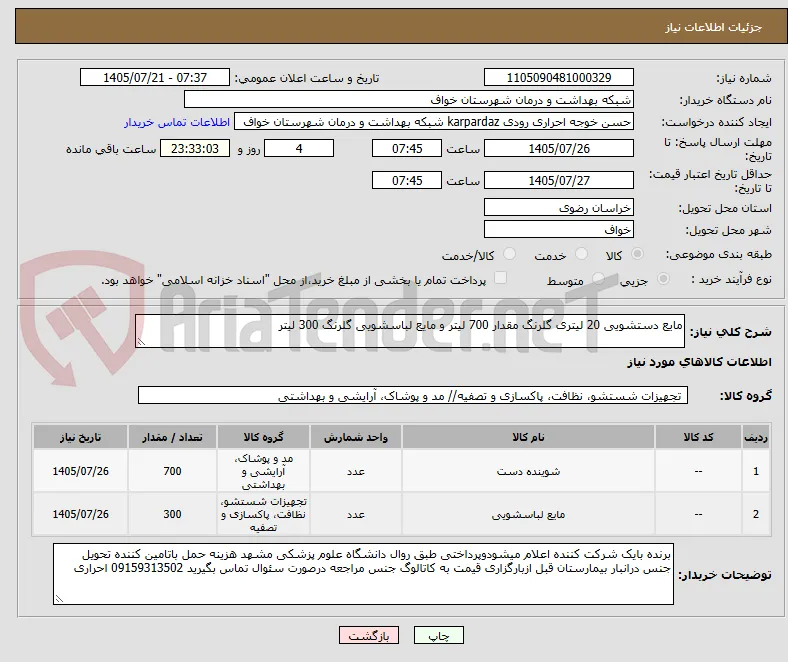Click the quantity cell showing 700

[x=172, y=471]
